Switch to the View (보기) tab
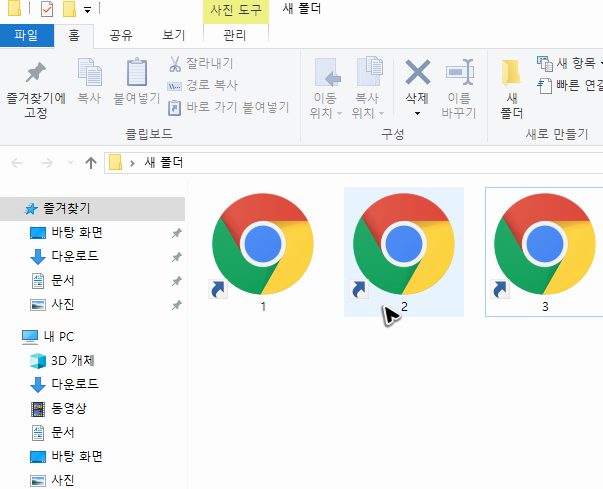Viewport: 603px width, 489px height. [174, 35]
